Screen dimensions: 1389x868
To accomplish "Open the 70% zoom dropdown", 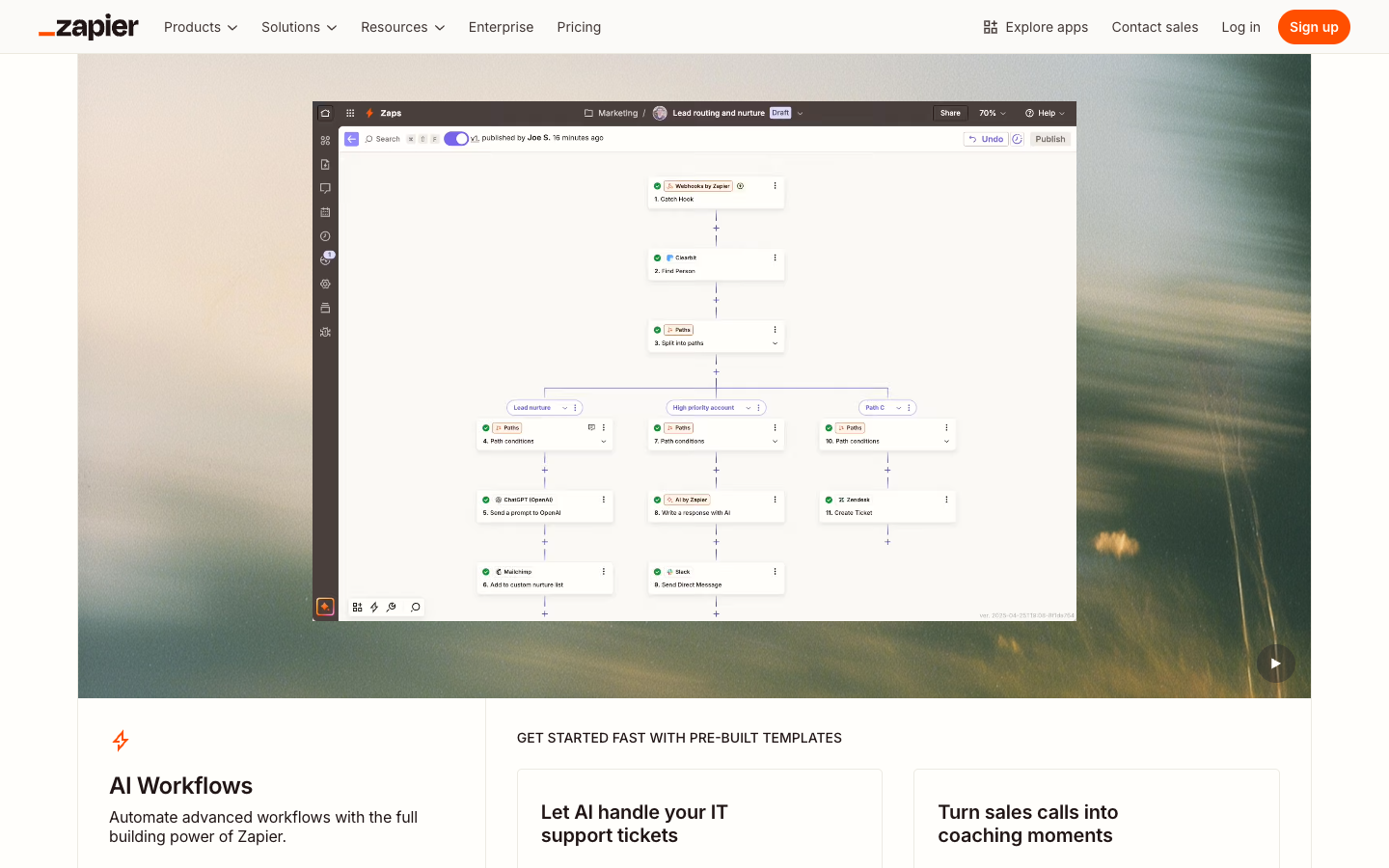I will click(x=993, y=113).
